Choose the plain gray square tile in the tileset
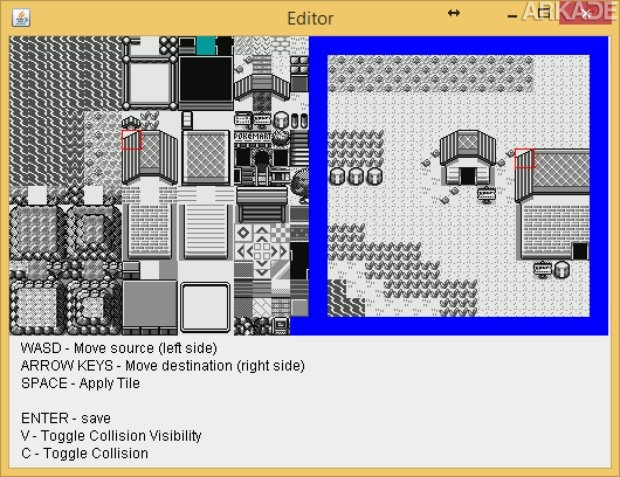Screen dimensions: 620x477 149,304
